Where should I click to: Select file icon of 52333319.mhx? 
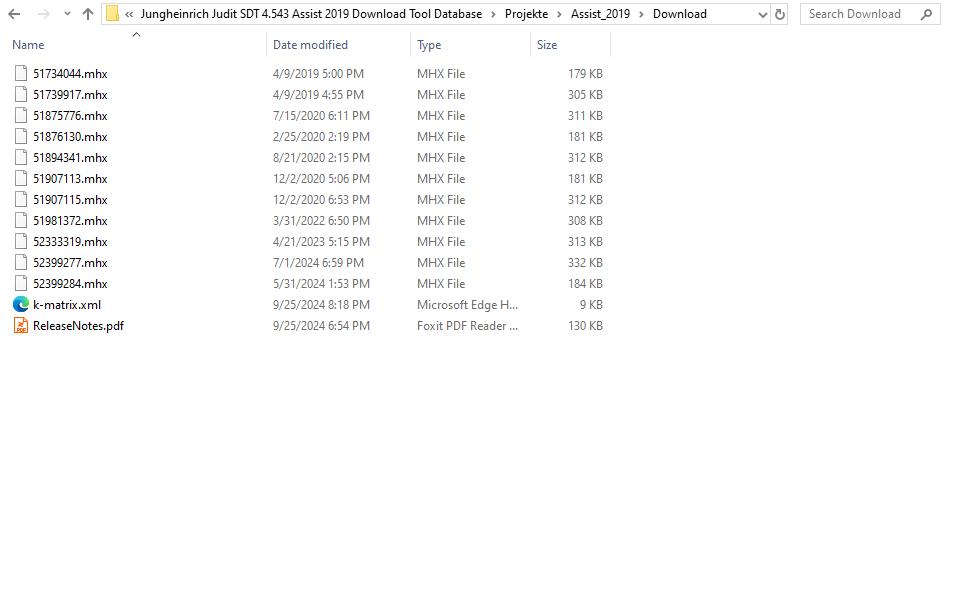21,241
